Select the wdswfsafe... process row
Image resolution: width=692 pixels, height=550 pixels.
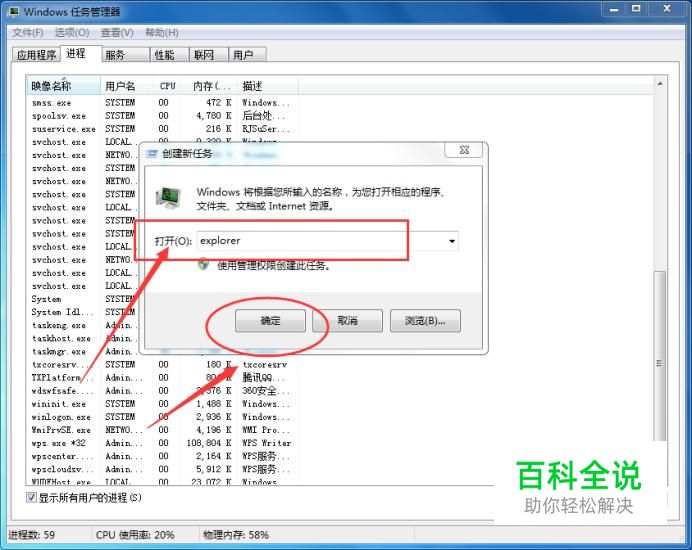pos(162,391)
